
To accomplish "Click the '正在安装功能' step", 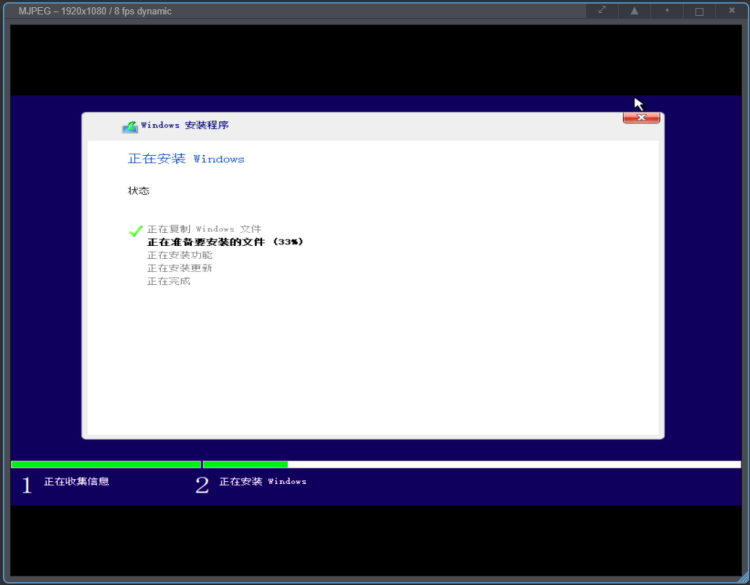I will pos(180,255).
